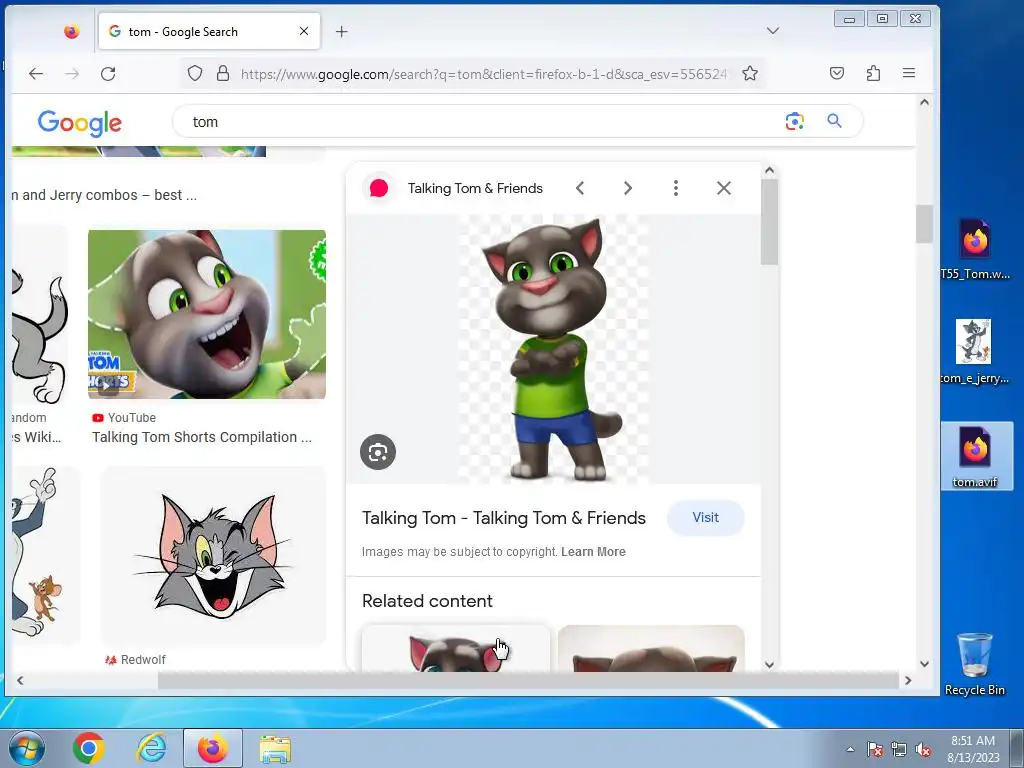Viewport: 1024px width, 768px height.
Task: Close the Talking Tom image preview panel
Action: [x=724, y=188]
